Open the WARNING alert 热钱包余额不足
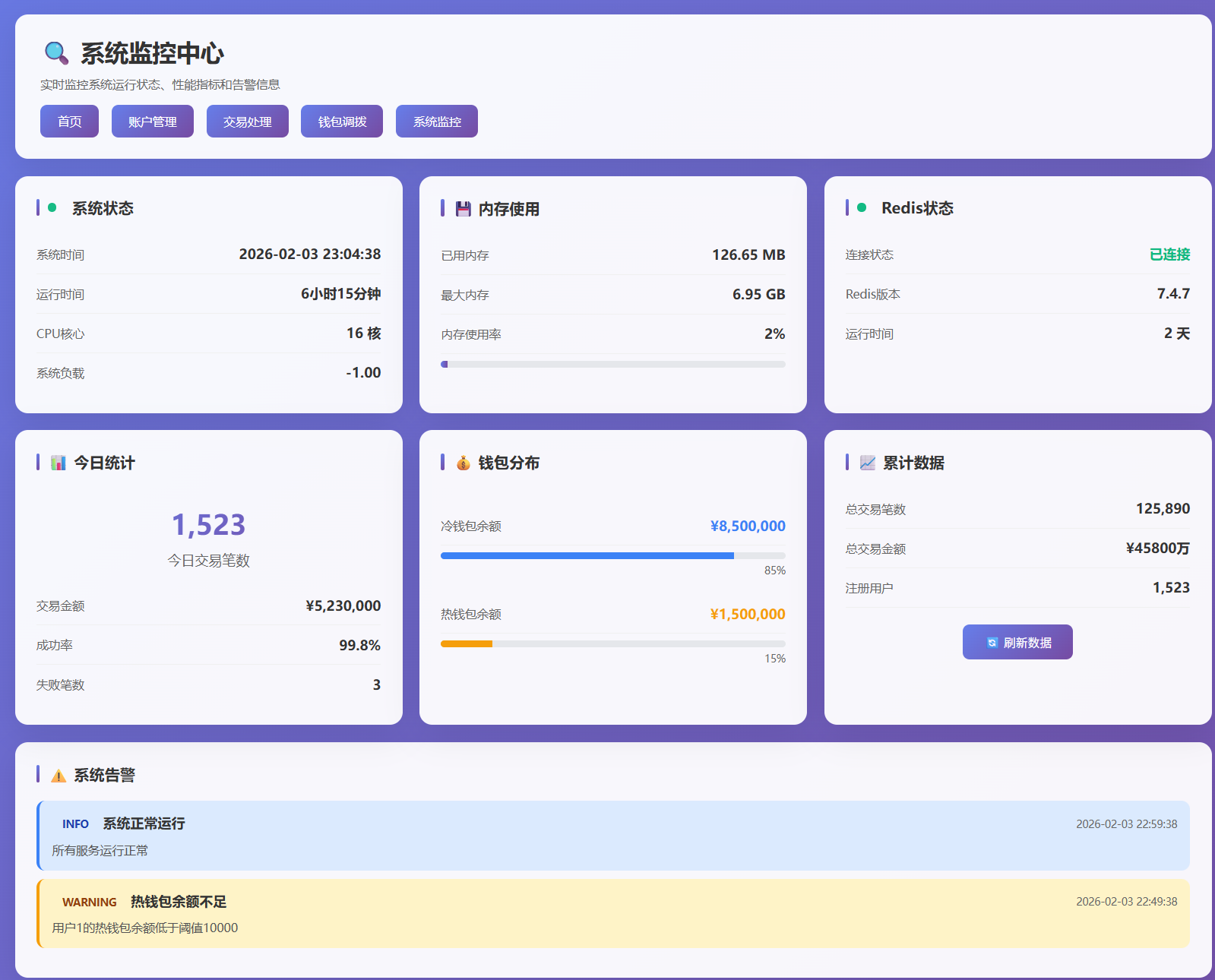 tap(613, 913)
